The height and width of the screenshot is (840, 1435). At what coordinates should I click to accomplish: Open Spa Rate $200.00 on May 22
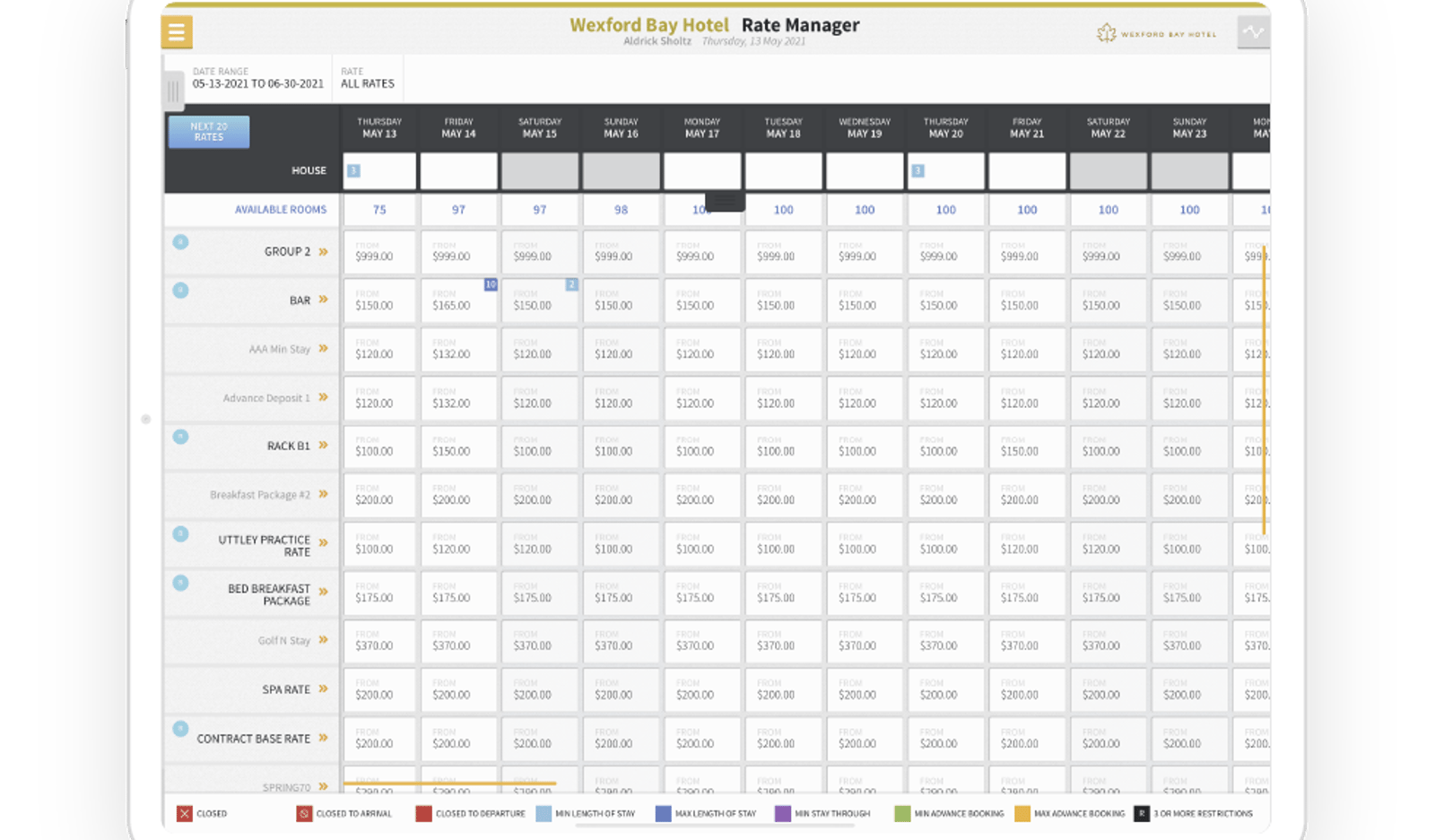(x=1109, y=689)
